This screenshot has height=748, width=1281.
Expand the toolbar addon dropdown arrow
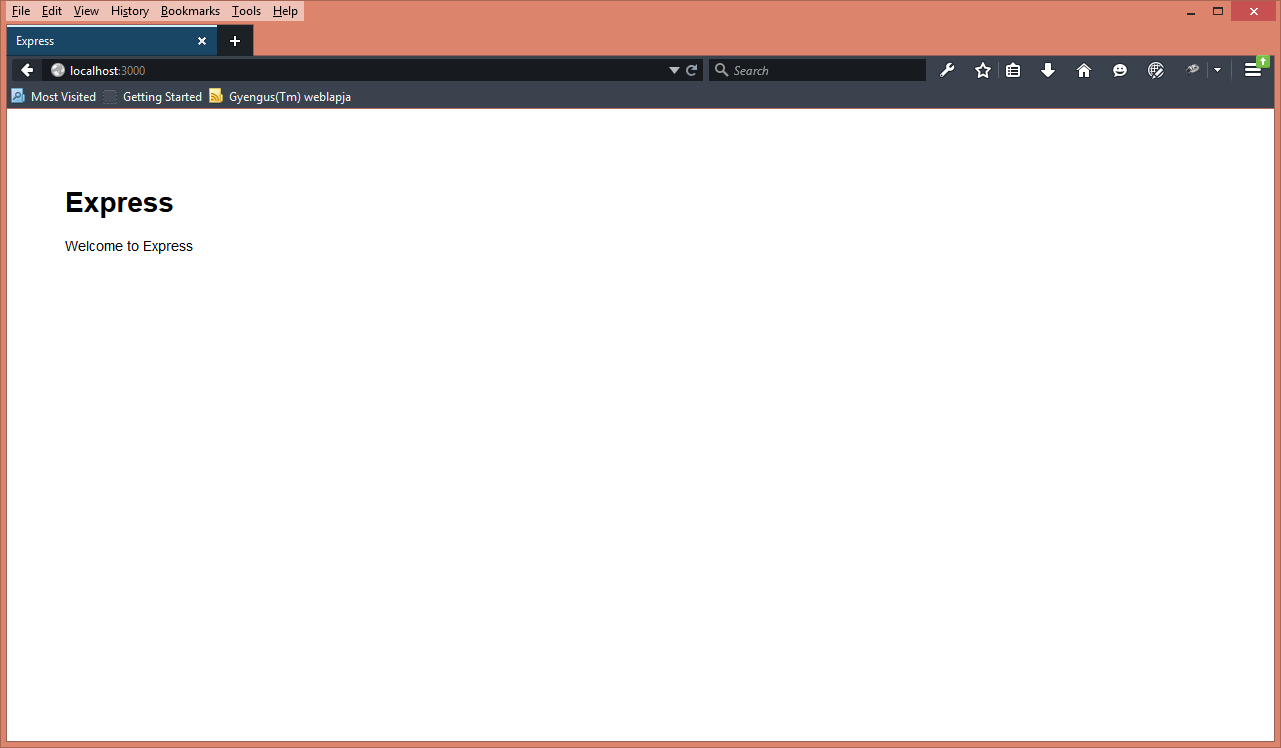coord(1217,70)
